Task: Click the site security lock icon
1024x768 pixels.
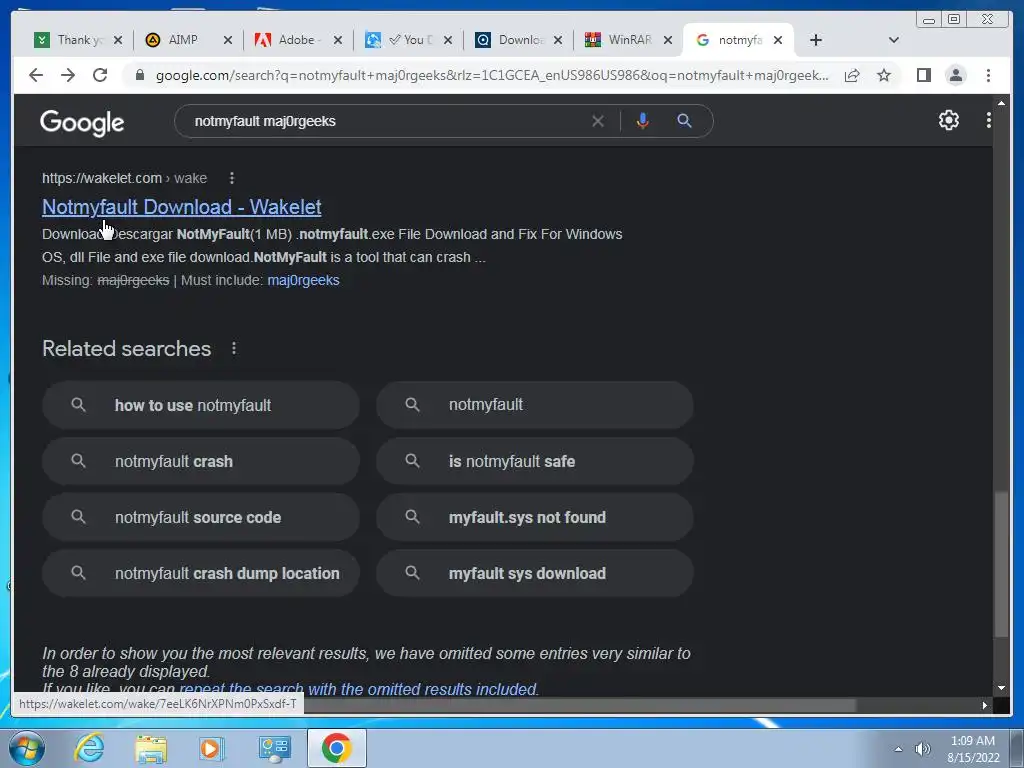Action: 139,76
